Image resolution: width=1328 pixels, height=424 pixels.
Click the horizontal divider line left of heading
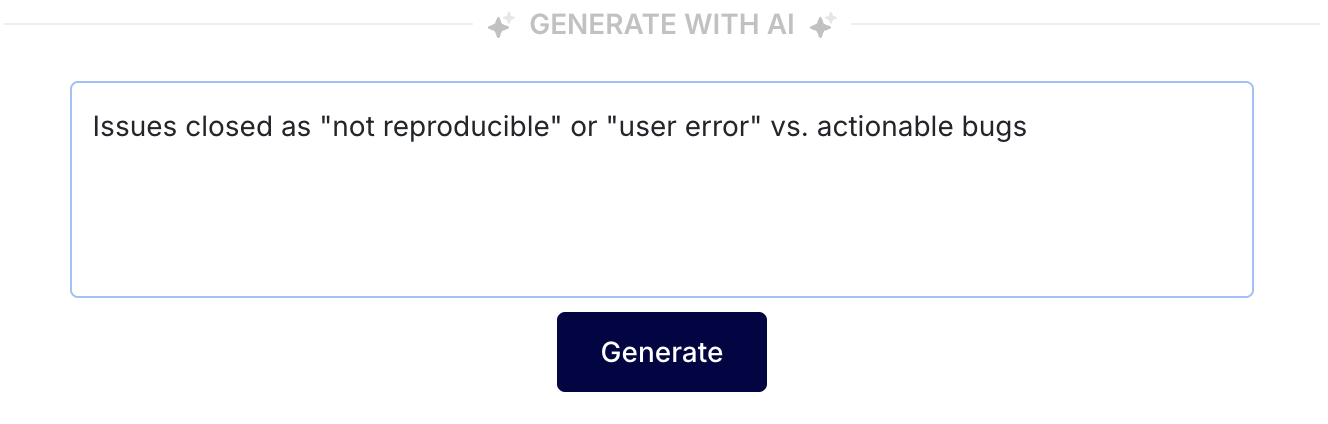point(240,24)
